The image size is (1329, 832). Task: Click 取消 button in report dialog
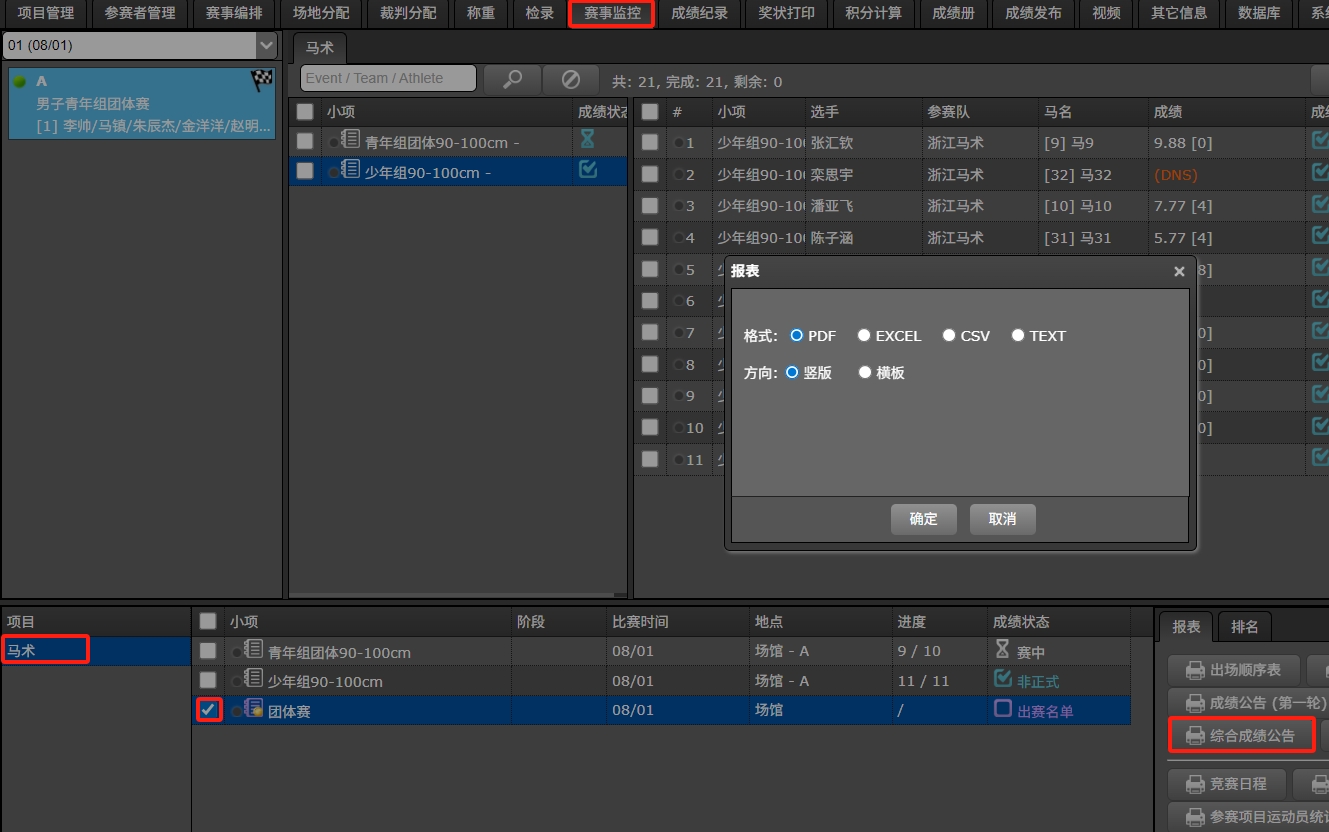[1002, 519]
